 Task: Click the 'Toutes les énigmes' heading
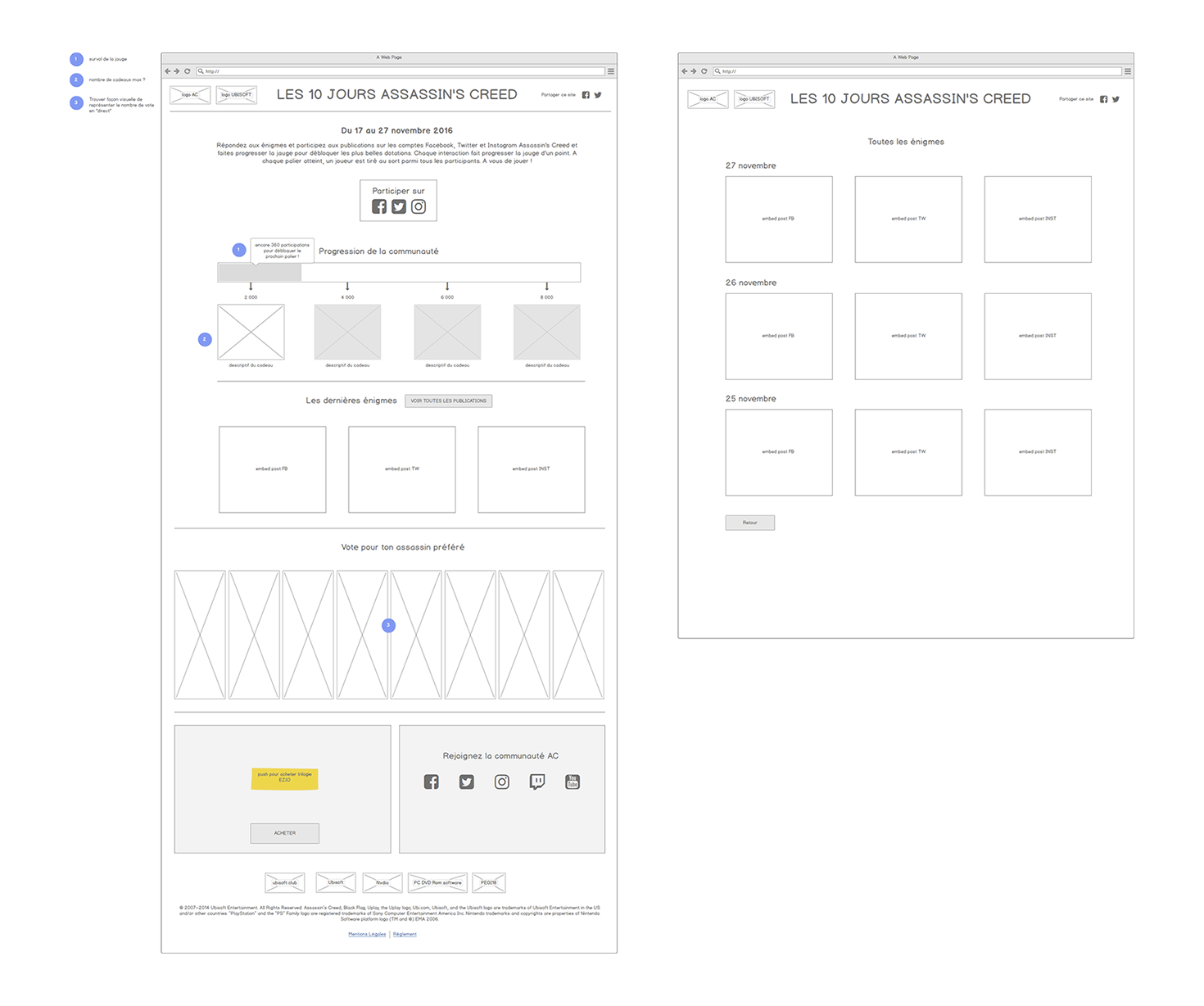pyautogui.click(x=906, y=142)
